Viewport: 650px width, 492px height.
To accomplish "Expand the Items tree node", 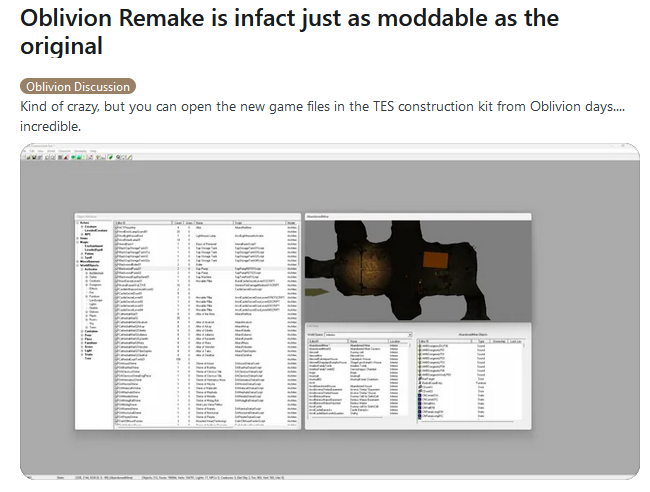I will point(78,238).
